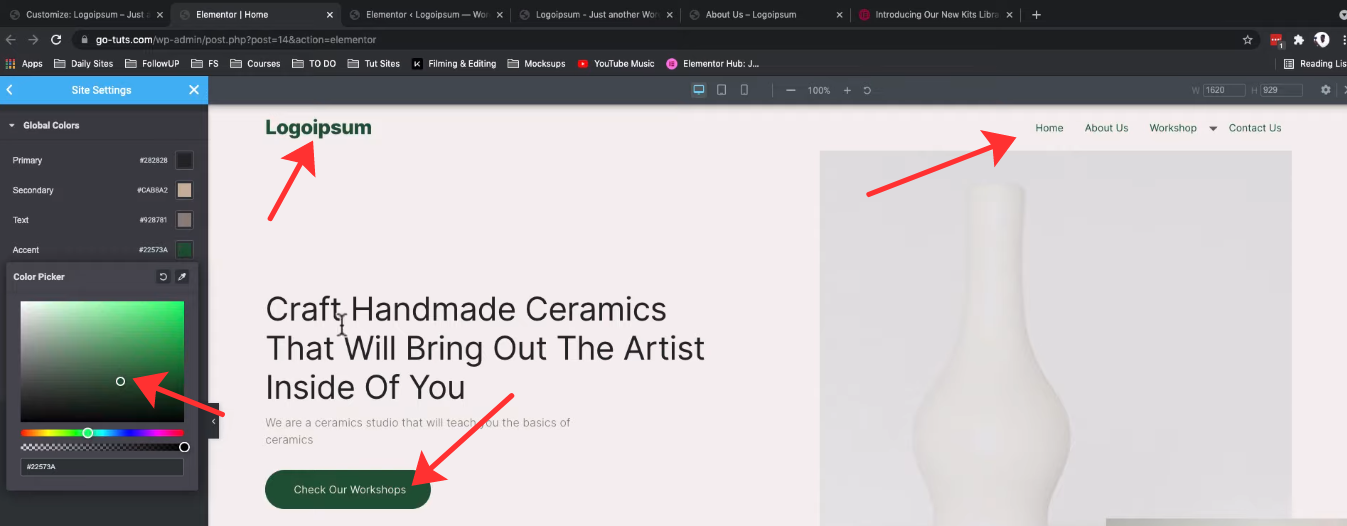Switch to Elementor | Home browser tab
Viewport: 1347px width, 526px height.
click(254, 15)
